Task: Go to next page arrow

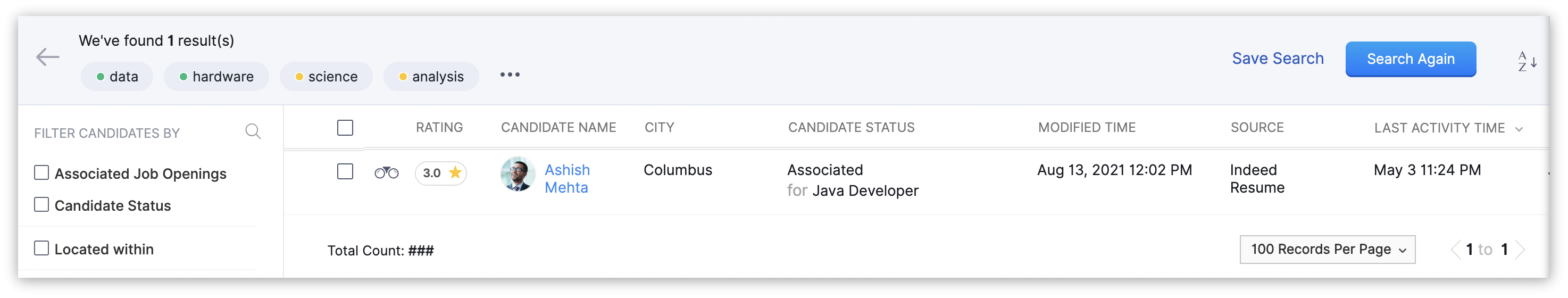Action: (1520, 250)
